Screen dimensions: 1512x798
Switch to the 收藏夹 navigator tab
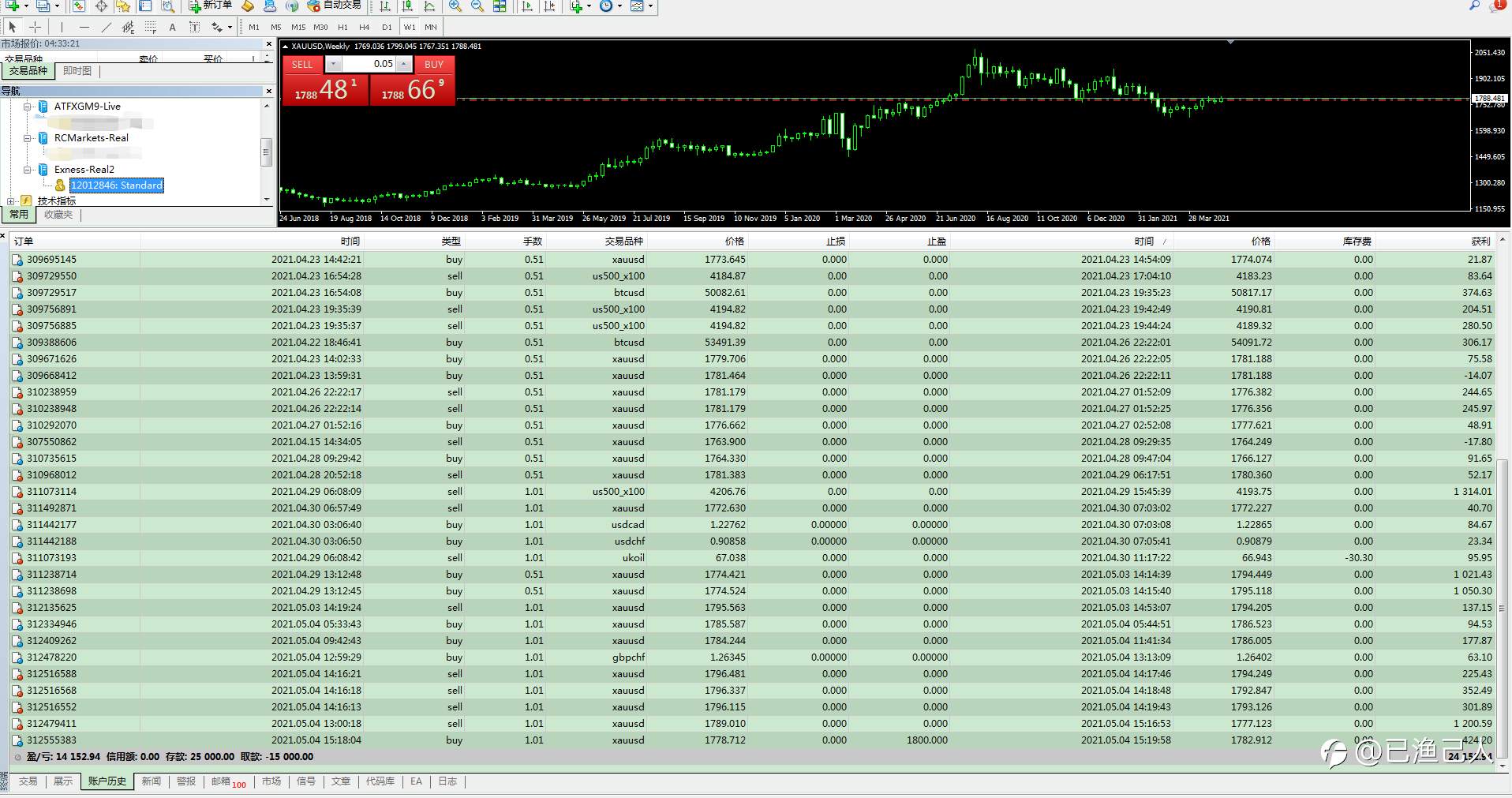tap(58, 215)
